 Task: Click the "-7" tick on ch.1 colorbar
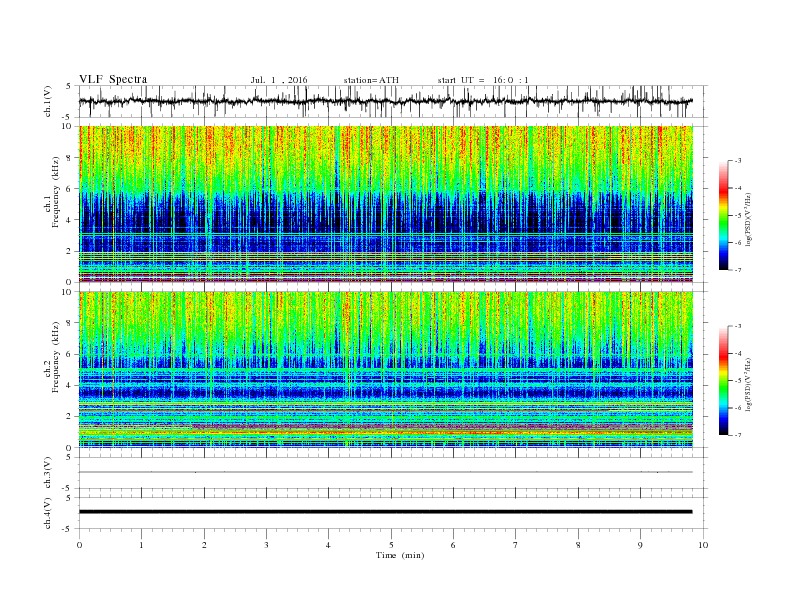pyautogui.click(x=738, y=270)
